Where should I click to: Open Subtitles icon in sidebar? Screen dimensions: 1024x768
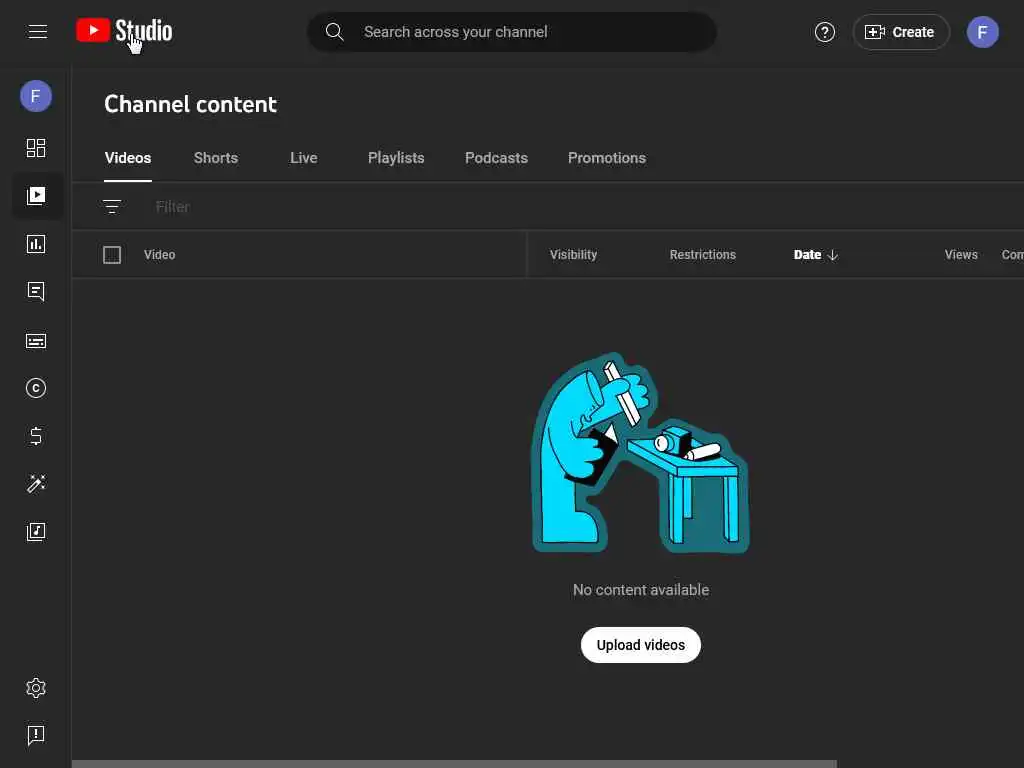[36, 340]
